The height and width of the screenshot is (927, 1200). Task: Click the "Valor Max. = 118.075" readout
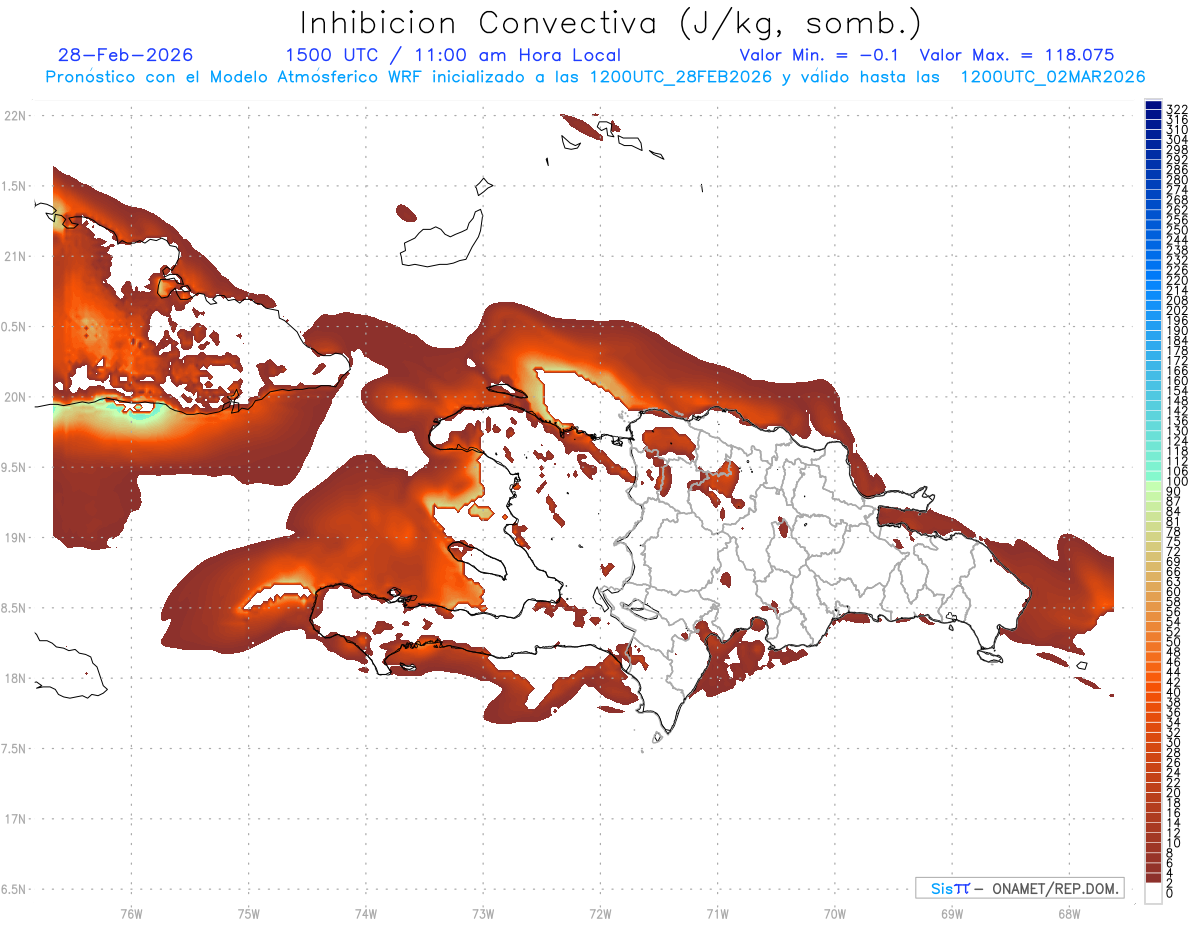1017,55
